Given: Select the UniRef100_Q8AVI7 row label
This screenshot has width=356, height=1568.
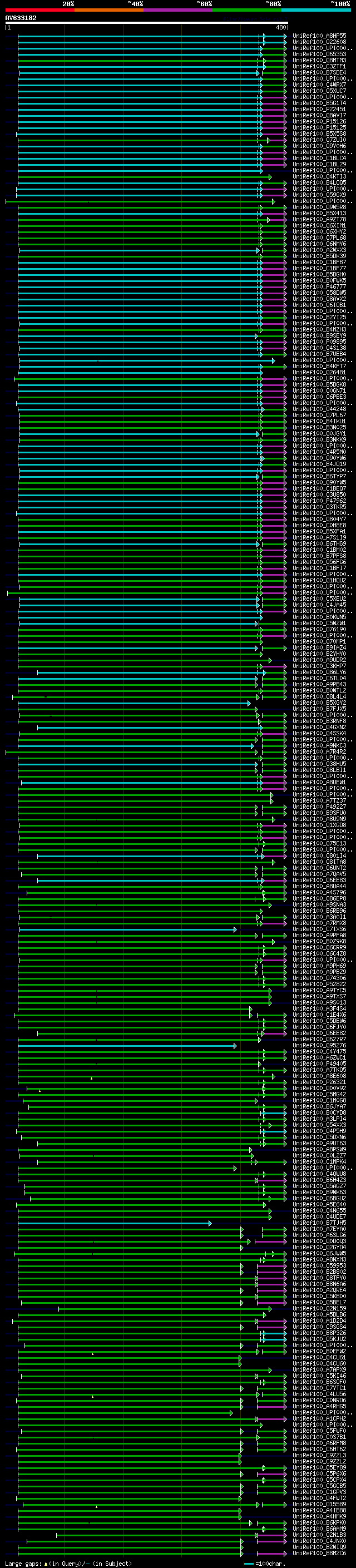Looking at the screenshot, I should pyautogui.click(x=319, y=115).
